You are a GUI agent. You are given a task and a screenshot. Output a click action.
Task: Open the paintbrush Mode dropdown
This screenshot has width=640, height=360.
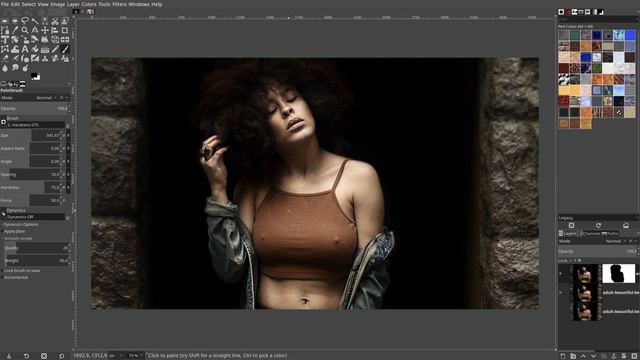click(x=46, y=98)
